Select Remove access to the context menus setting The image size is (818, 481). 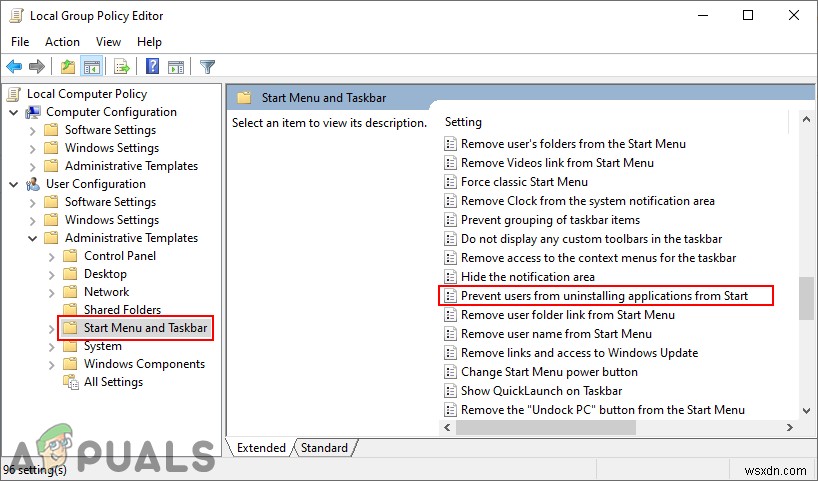pyautogui.click(x=598, y=258)
